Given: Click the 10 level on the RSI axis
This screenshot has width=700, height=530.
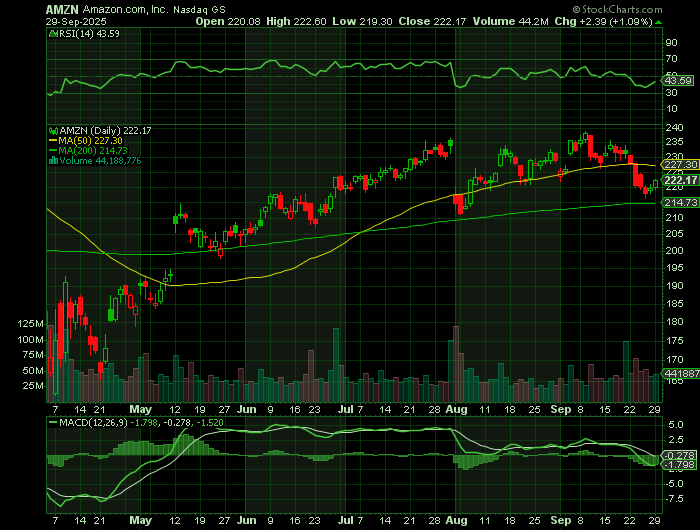Looking at the screenshot, I should click(x=671, y=109).
